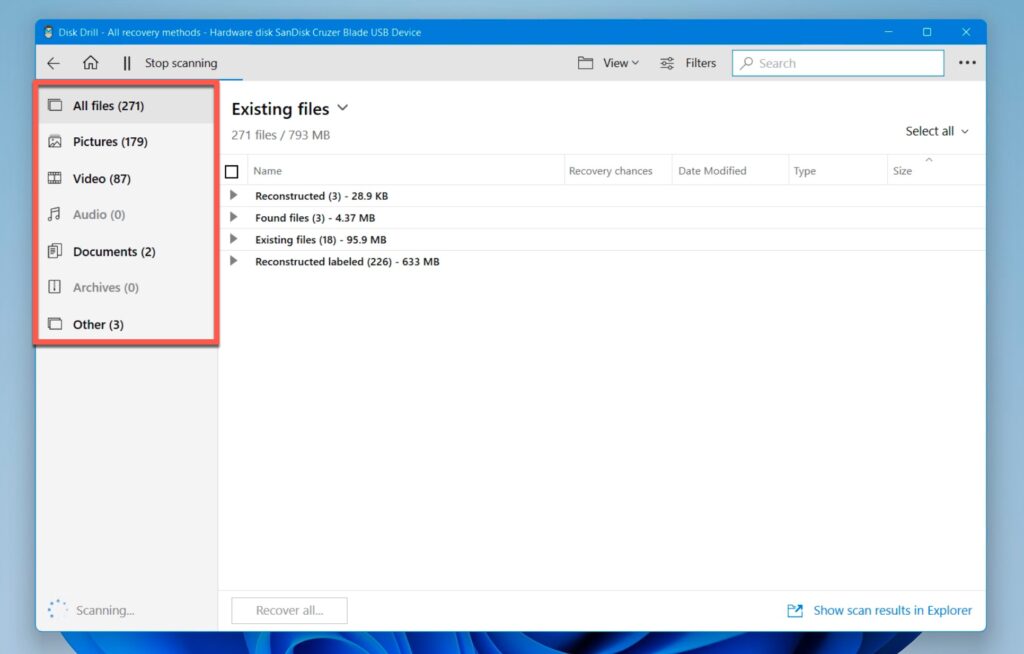Screen dimensions: 1024x654
Task: Click the Recover all button
Action: pos(288,610)
